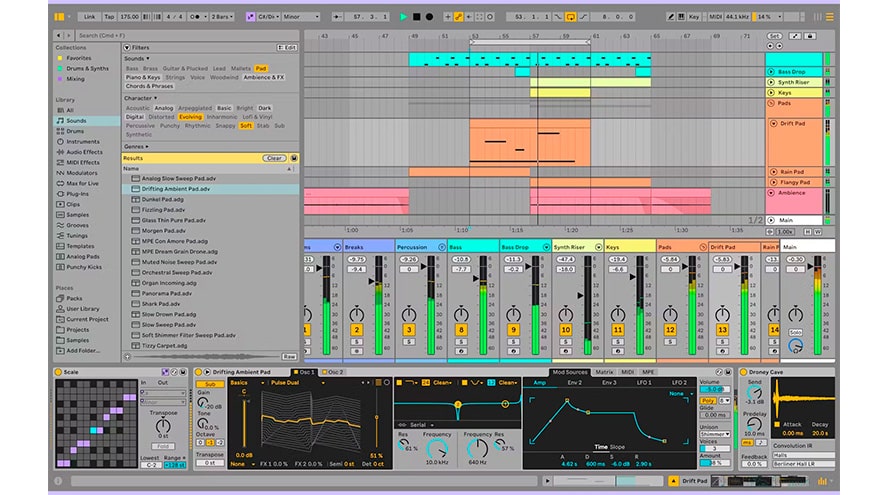
Task: Unfold the Bass Drop group track
Action: [771, 72]
